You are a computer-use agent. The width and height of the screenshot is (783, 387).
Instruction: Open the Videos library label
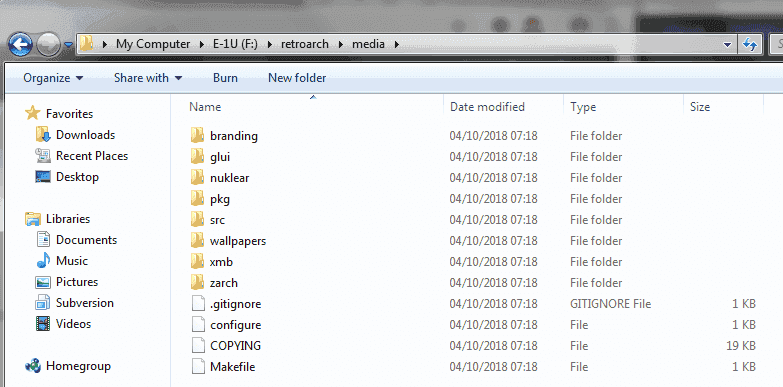(x=73, y=324)
